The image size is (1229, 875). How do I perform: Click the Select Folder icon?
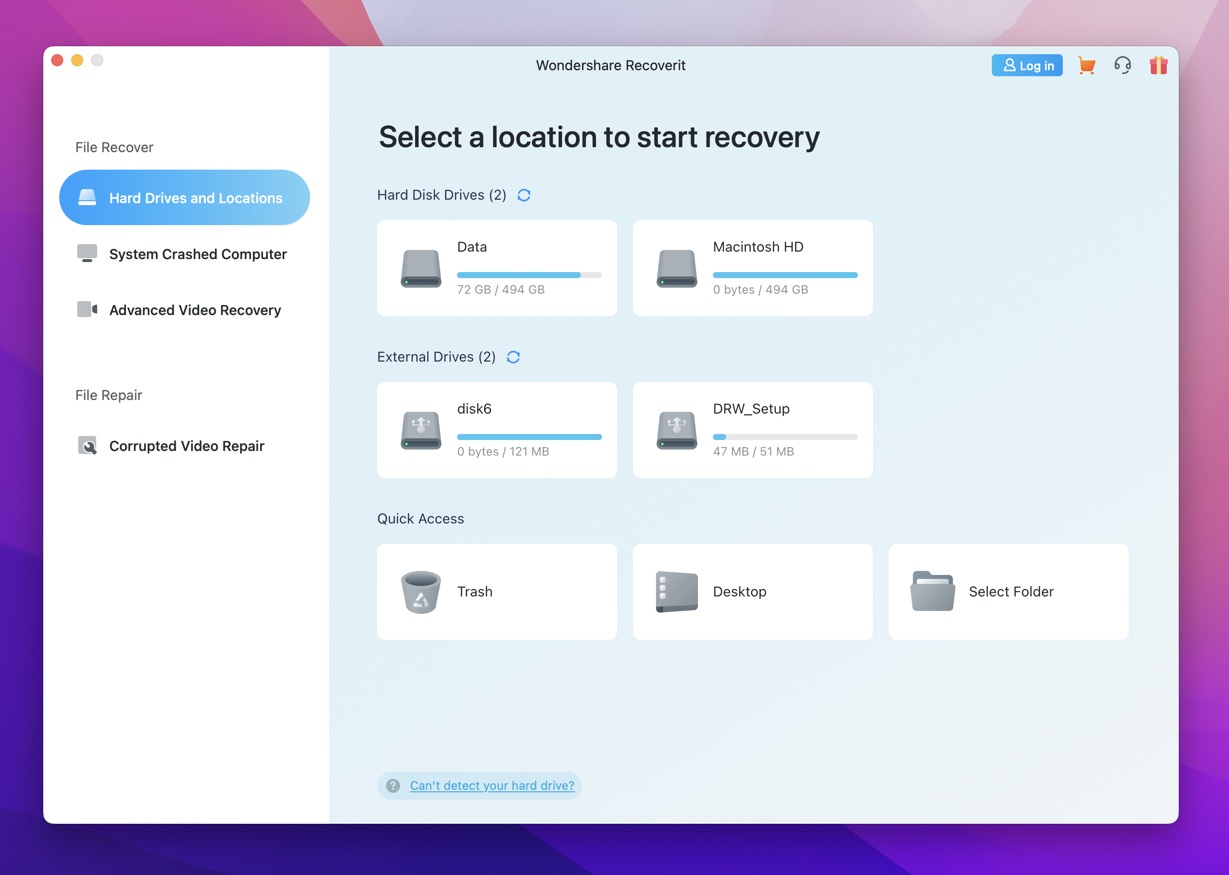click(933, 592)
